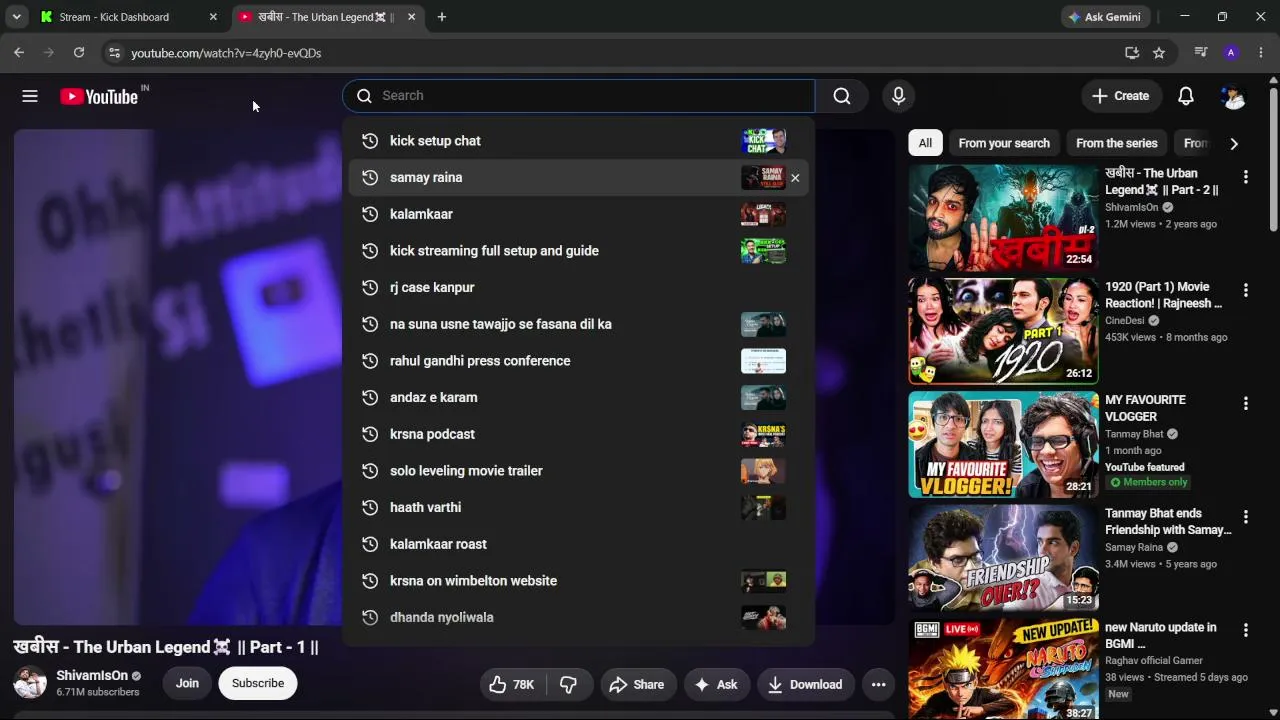Join the ShivamIsOn channel membership
Screen dimensions: 1280x720
click(187, 684)
